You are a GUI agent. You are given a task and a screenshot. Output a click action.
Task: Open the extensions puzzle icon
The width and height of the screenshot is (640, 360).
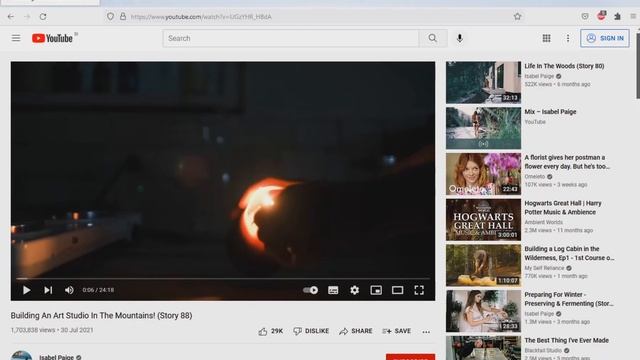pyautogui.click(x=617, y=16)
